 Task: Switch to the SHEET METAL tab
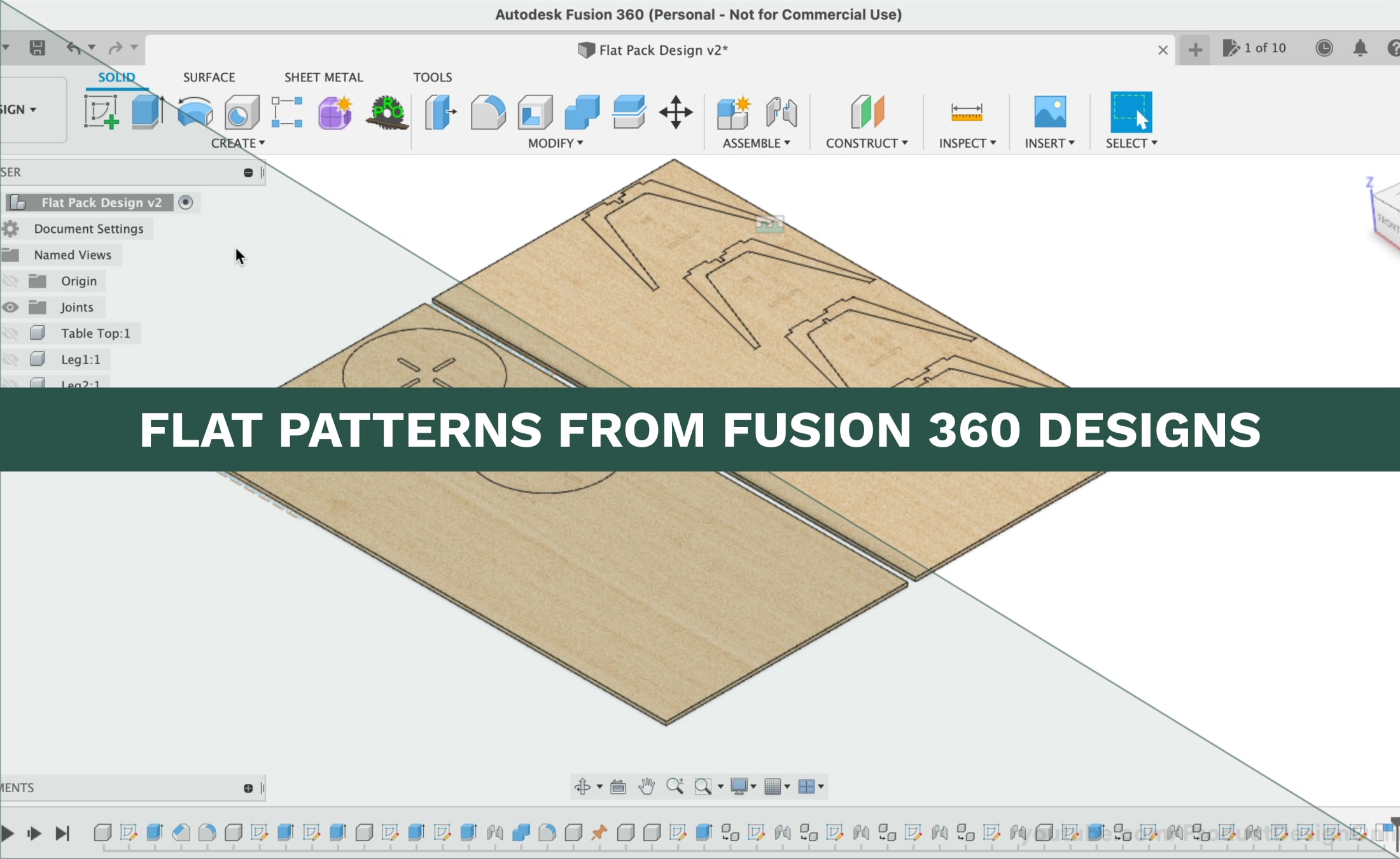(323, 77)
